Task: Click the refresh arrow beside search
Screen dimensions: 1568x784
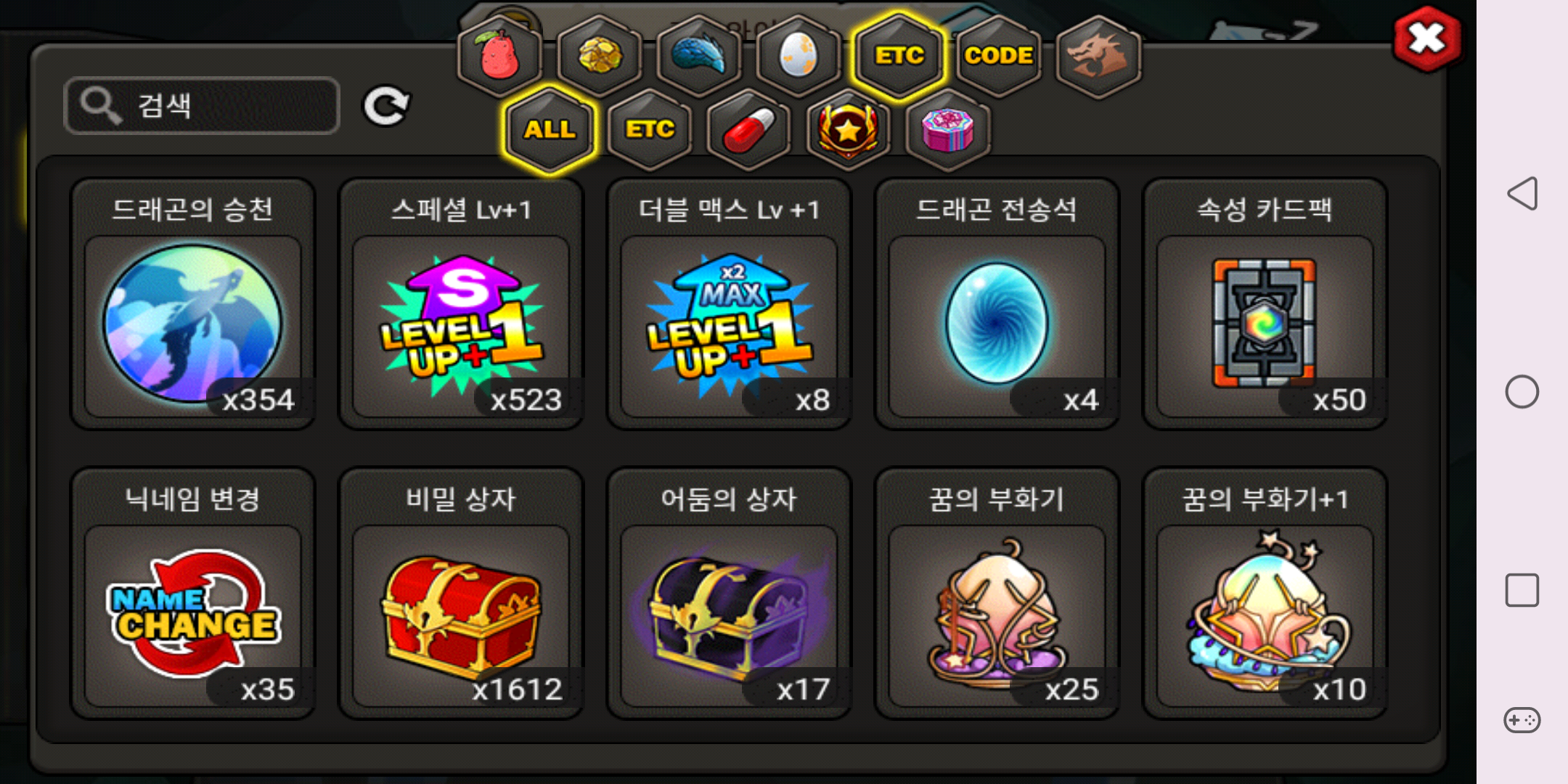Action: pyautogui.click(x=386, y=107)
